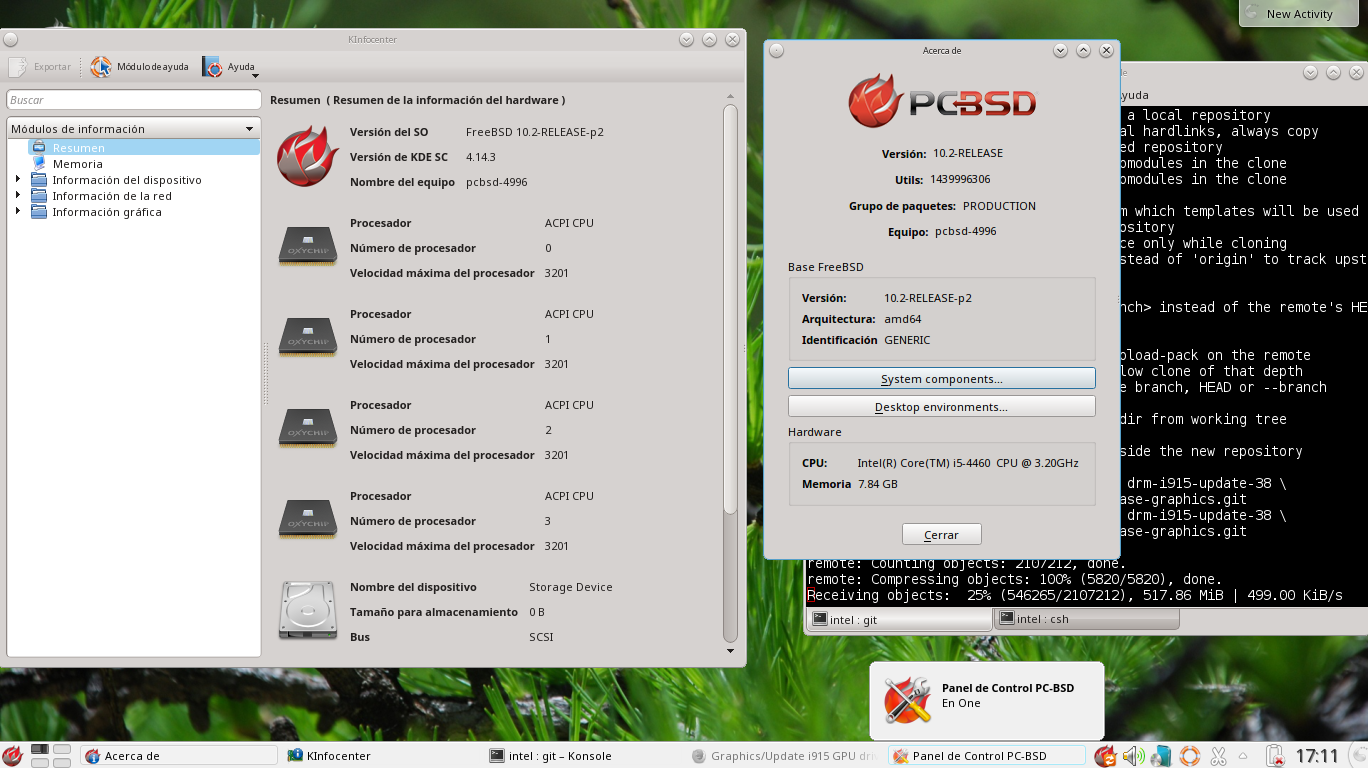Click the CPU chip icon for processor 2
The width and height of the screenshot is (1368, 768).
click(x=307, y=429)
